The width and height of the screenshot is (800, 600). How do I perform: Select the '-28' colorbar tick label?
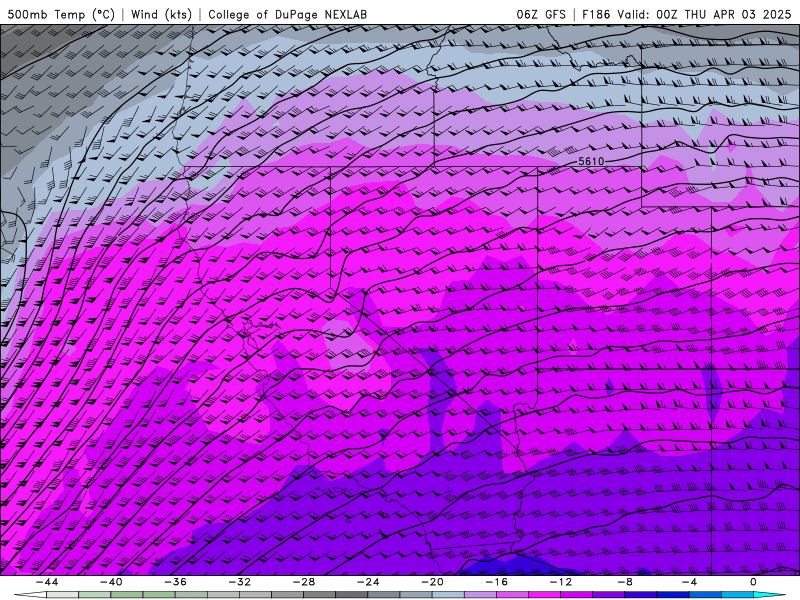304,582
